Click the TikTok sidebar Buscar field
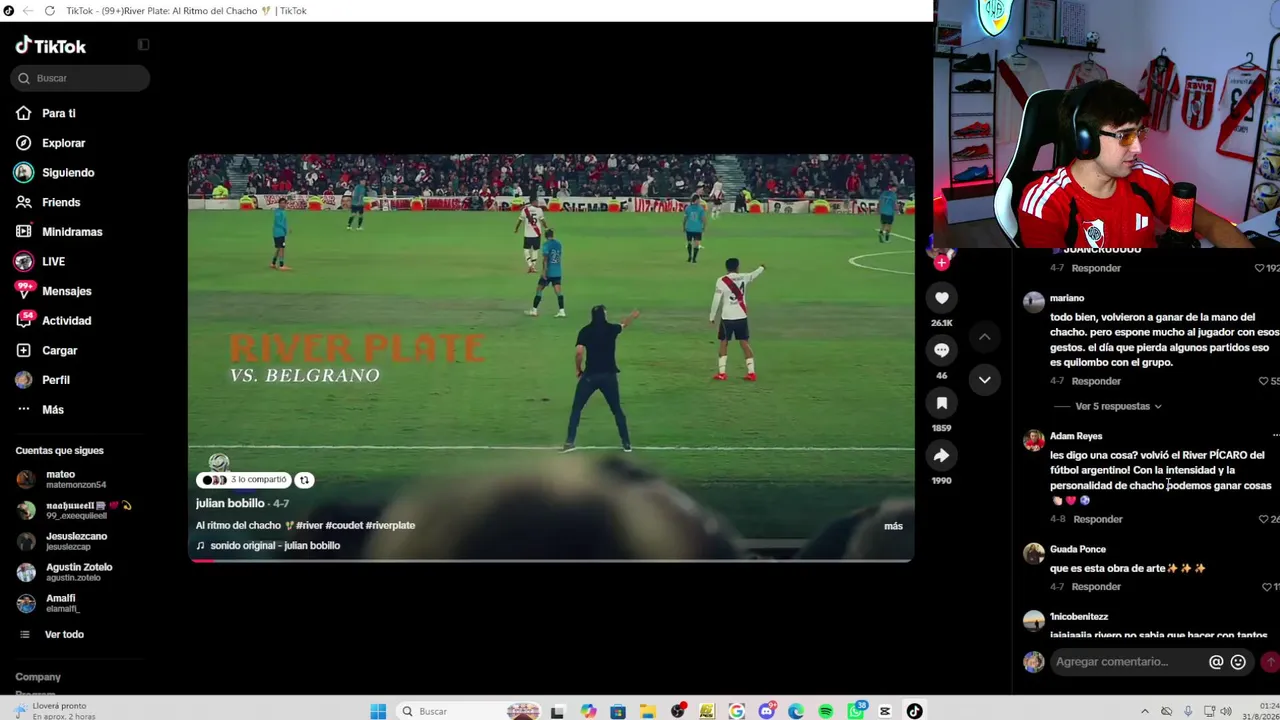This screenshot has height=720, width=1280. pyautogui.click(x=80, y=78)
